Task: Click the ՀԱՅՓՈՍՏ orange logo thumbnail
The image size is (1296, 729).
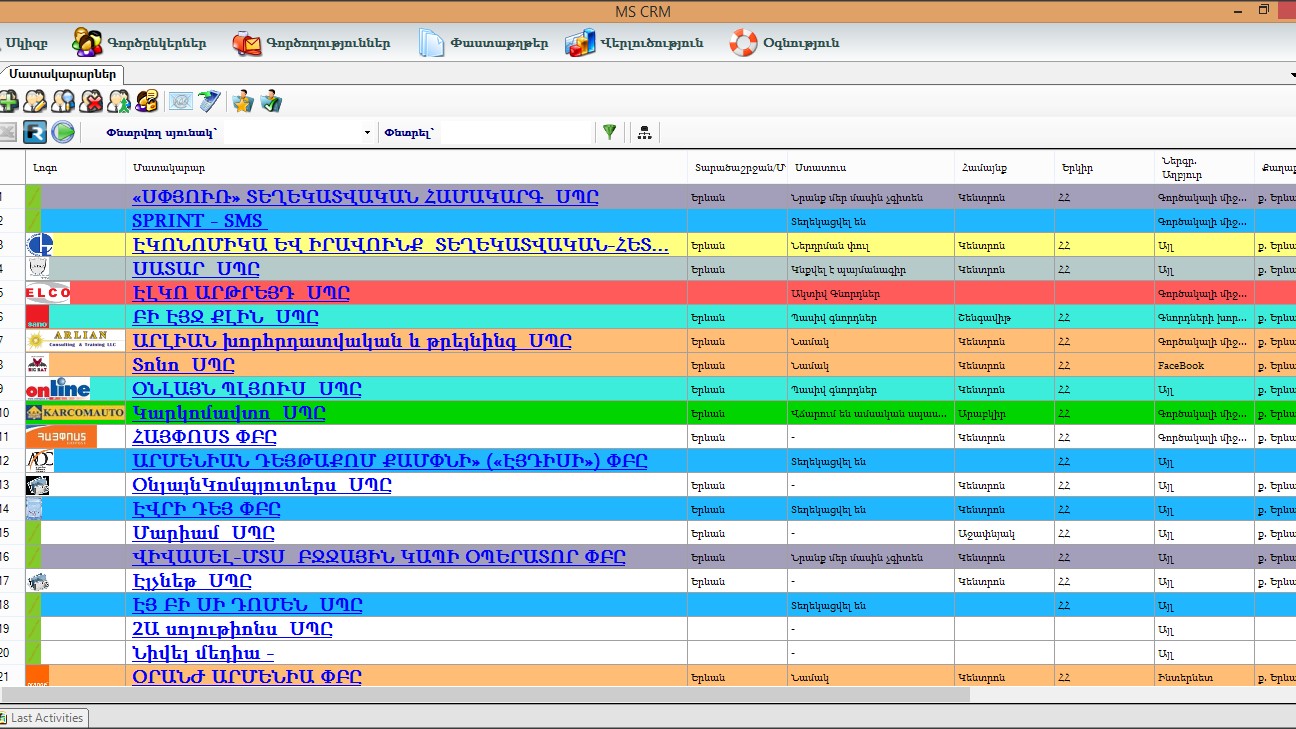Action: pos(60,437)
